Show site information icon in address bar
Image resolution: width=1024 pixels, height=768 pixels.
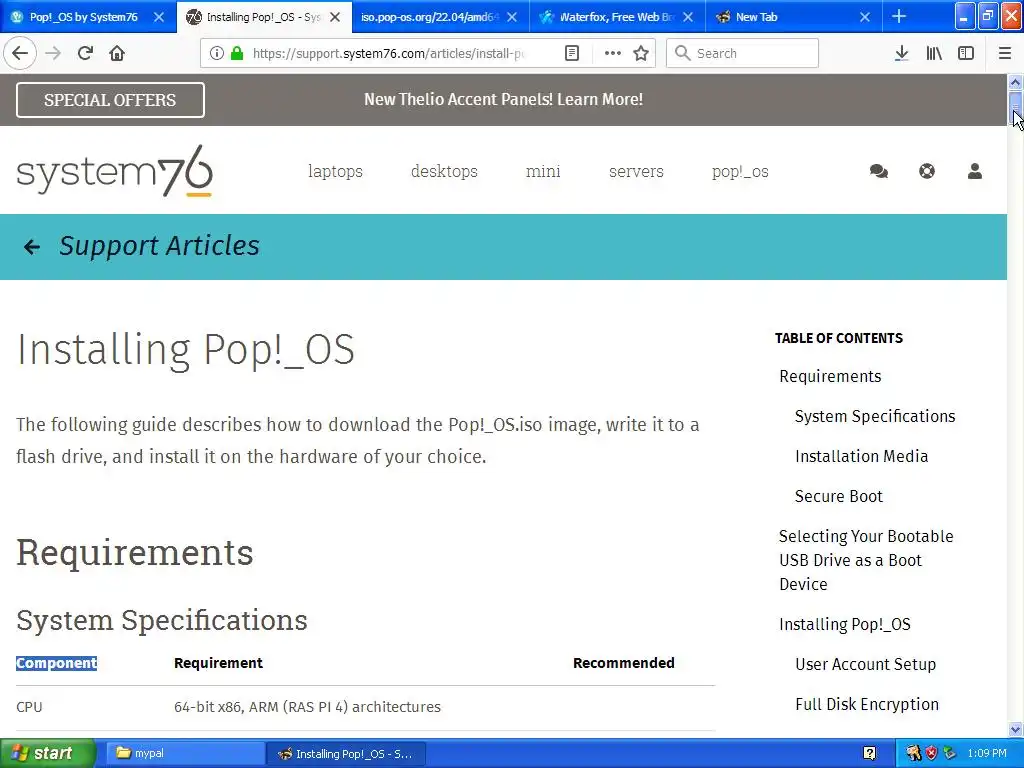pos(217,54)
